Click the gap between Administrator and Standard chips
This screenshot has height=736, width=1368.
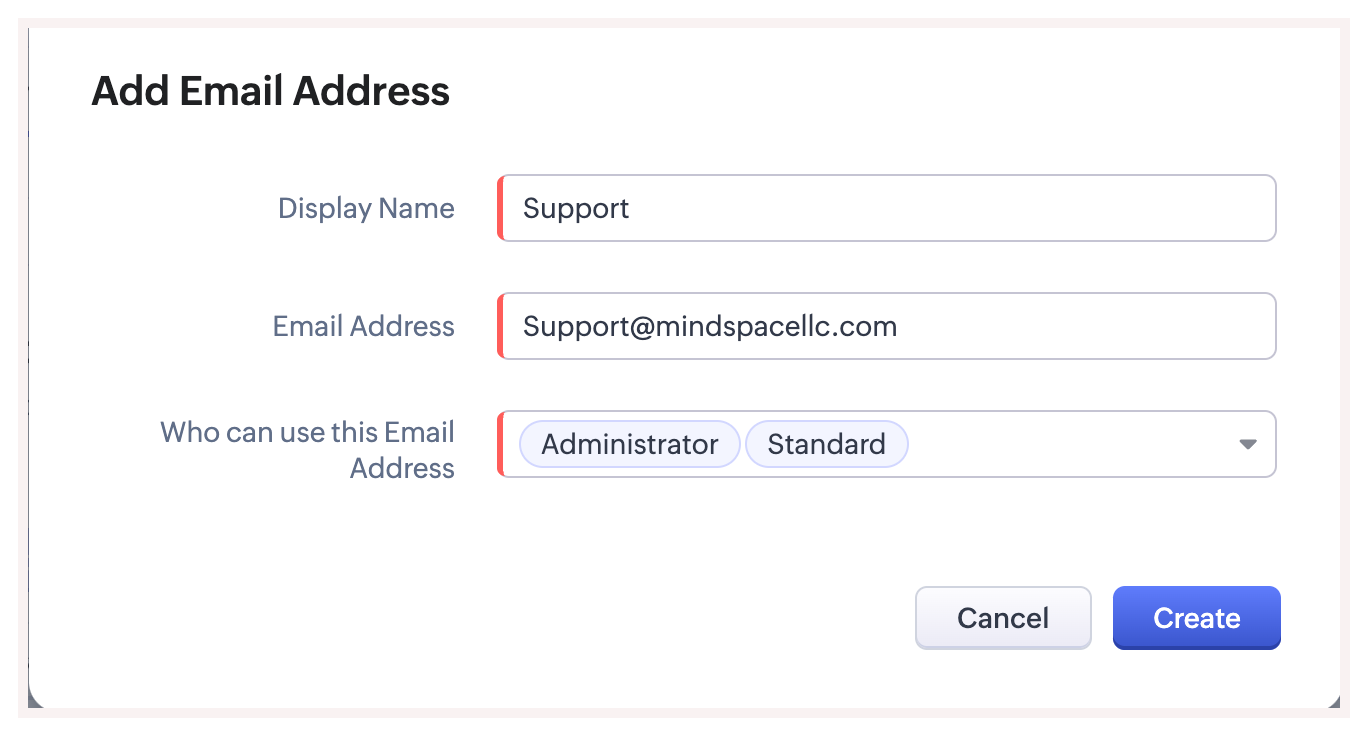(743, 444)
